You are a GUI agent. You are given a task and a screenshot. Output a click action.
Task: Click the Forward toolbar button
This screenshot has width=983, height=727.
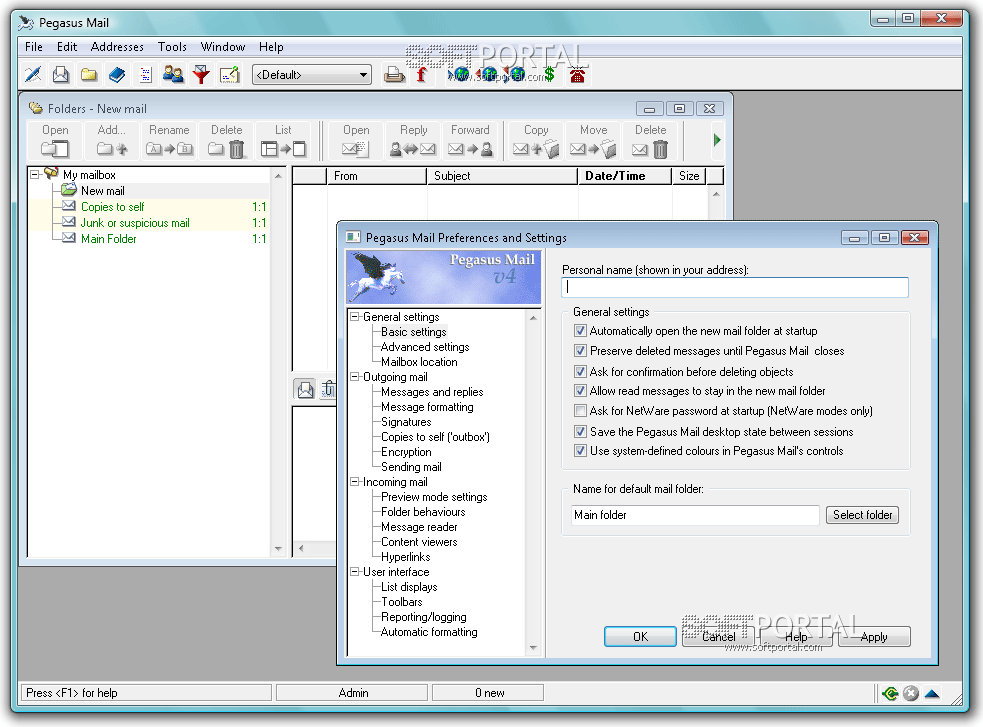[470, 140]
